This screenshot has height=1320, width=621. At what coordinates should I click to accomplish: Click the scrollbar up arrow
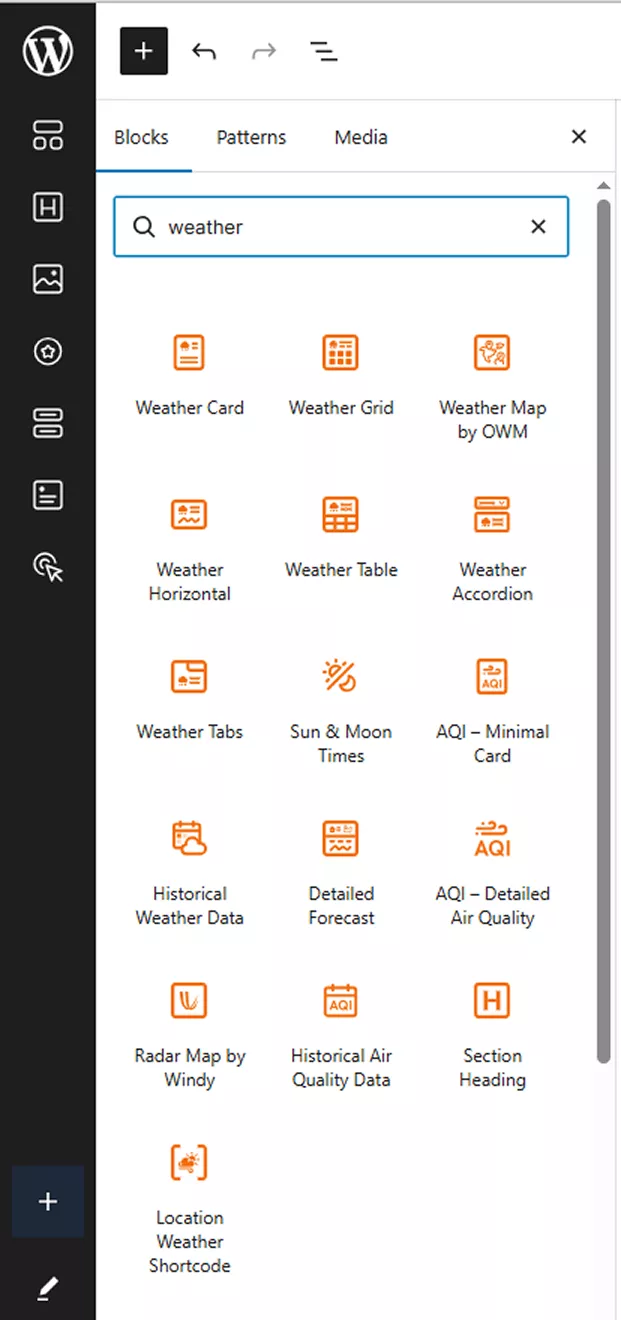tap(603, 186)
